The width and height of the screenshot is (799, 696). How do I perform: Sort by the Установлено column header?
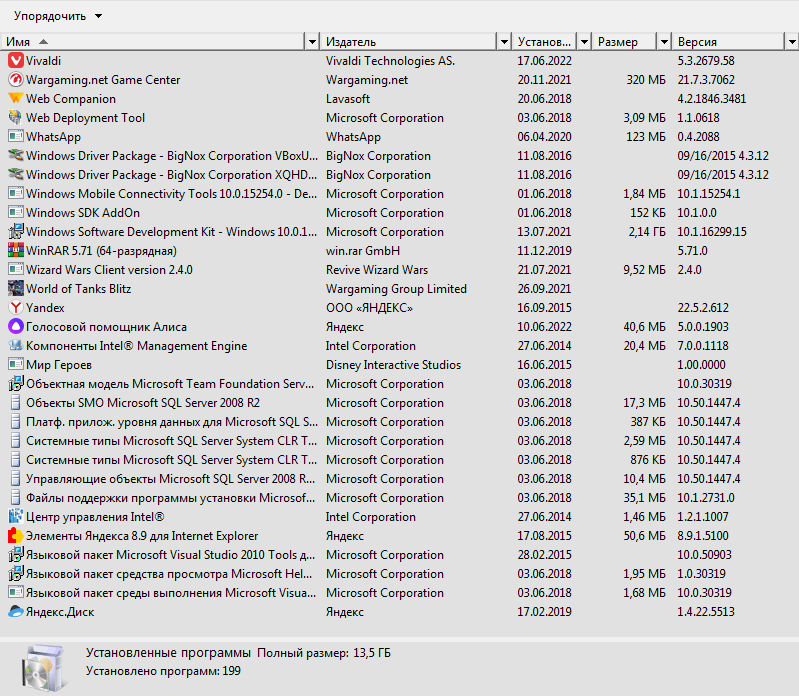coord(544,42)
